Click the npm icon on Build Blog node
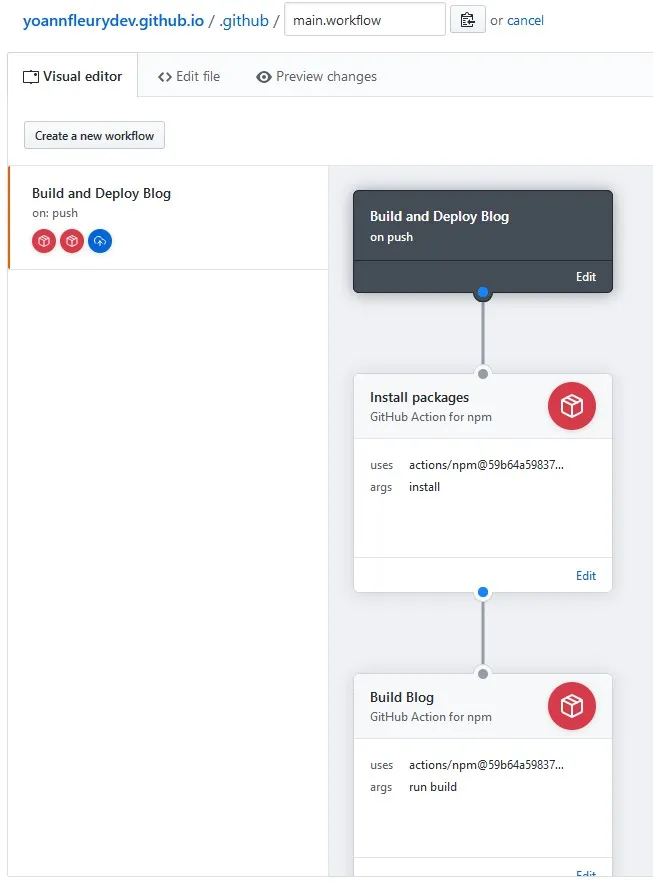Screen dimensions: 653x883 (571, 706)
